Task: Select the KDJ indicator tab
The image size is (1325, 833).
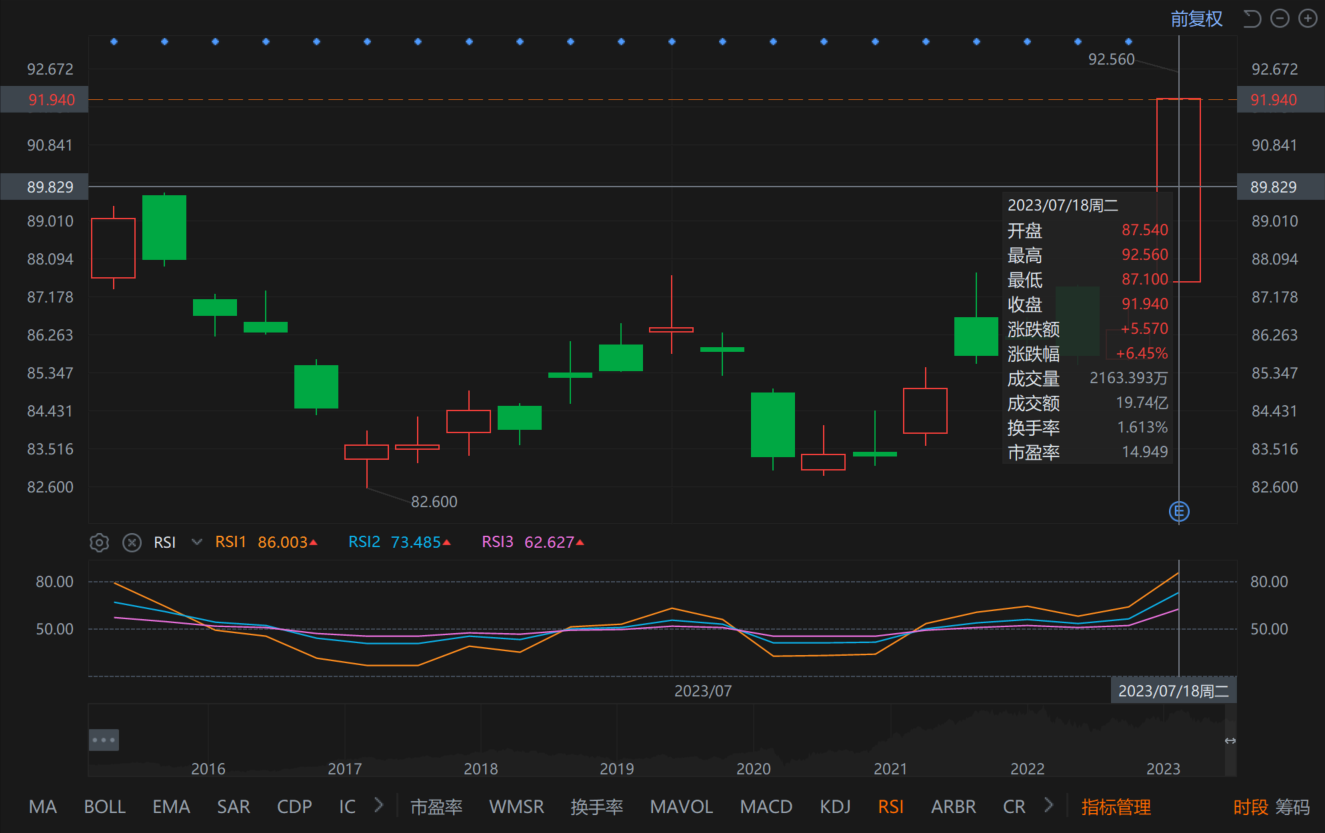Action: point(835,807)
